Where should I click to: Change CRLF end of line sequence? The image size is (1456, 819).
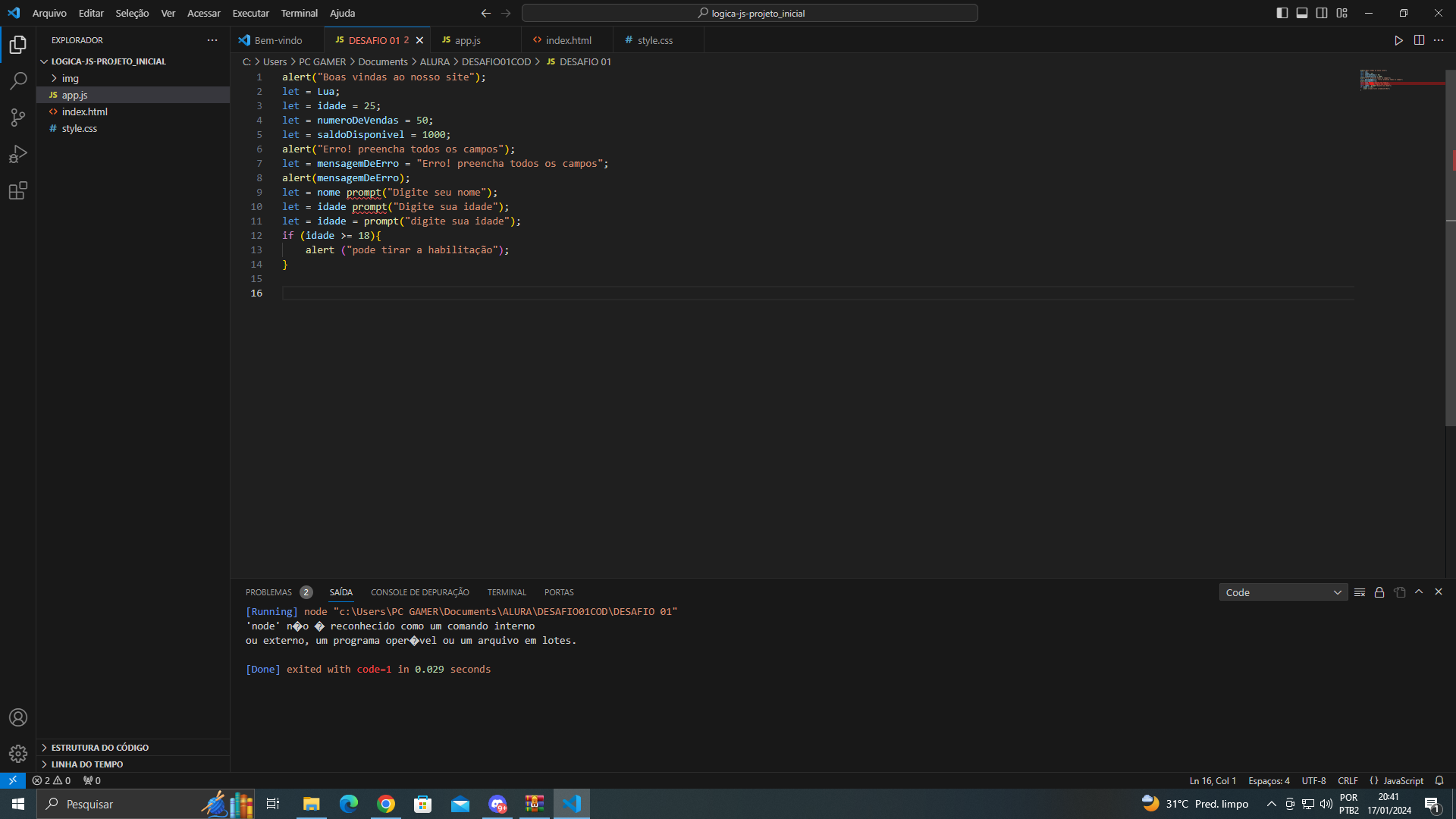click(x=1348, y=780)
